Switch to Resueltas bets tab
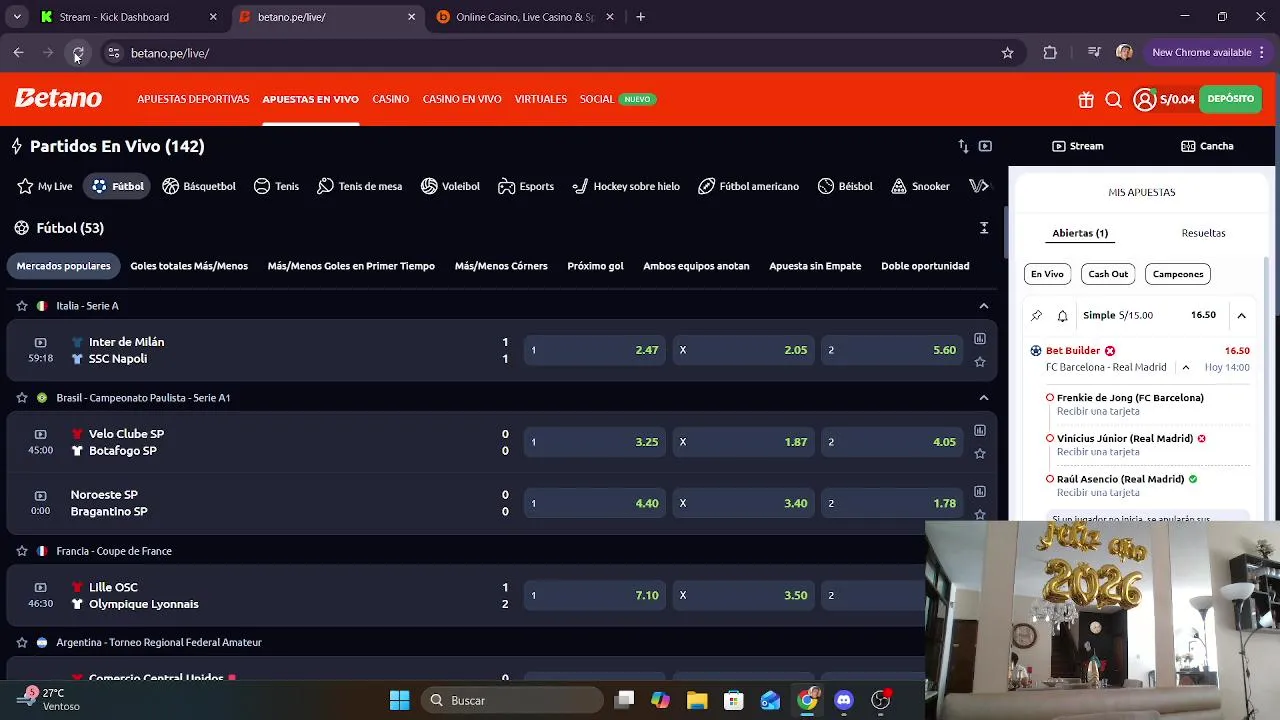The height and width of the screenshot is (720, 1280). [x=1203, y=233]
